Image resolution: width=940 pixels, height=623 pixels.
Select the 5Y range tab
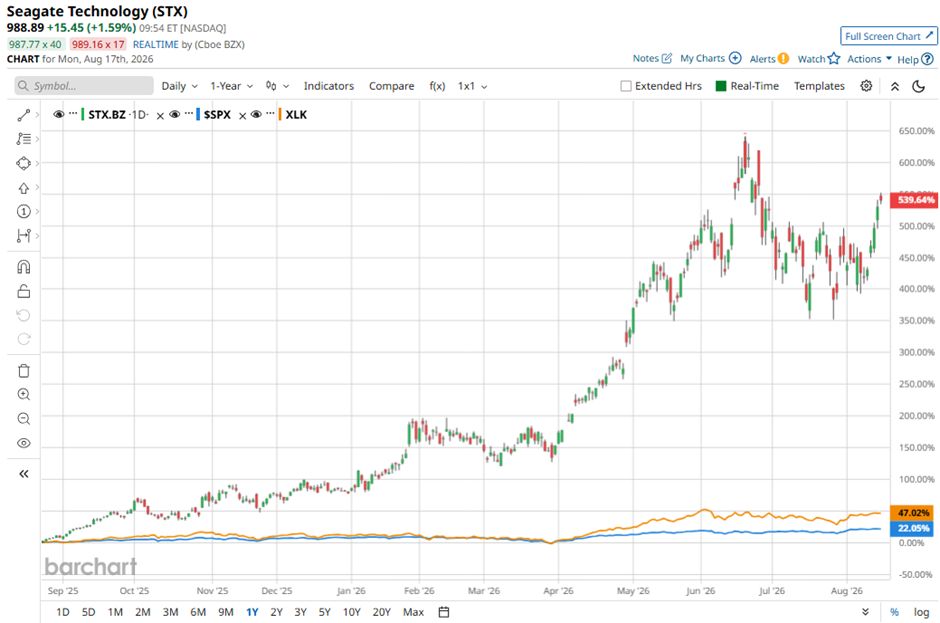coord(324,612)
